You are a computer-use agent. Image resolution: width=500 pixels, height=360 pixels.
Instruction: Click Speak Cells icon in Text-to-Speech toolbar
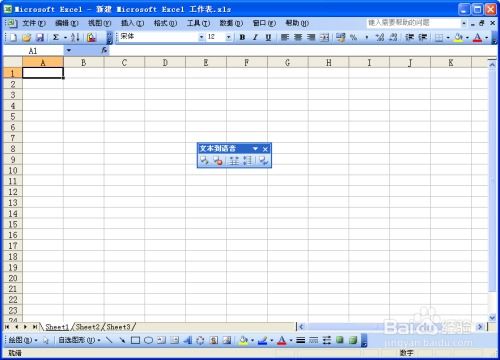coord(204,161)
